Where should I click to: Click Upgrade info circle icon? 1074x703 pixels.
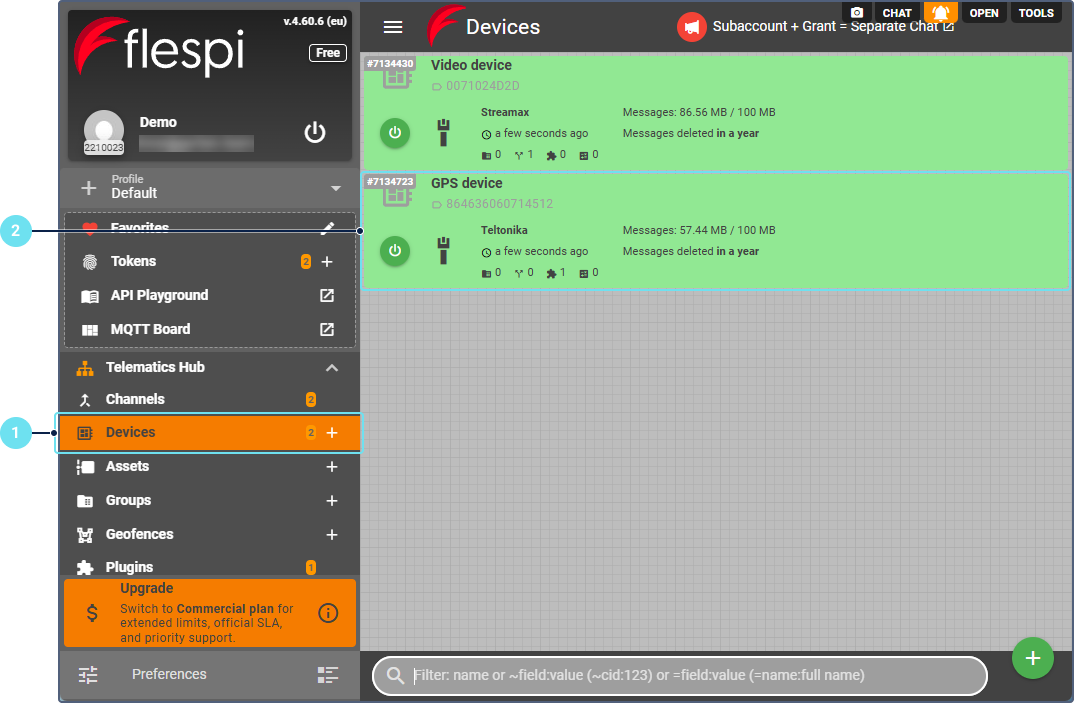[x=328, y=613]
